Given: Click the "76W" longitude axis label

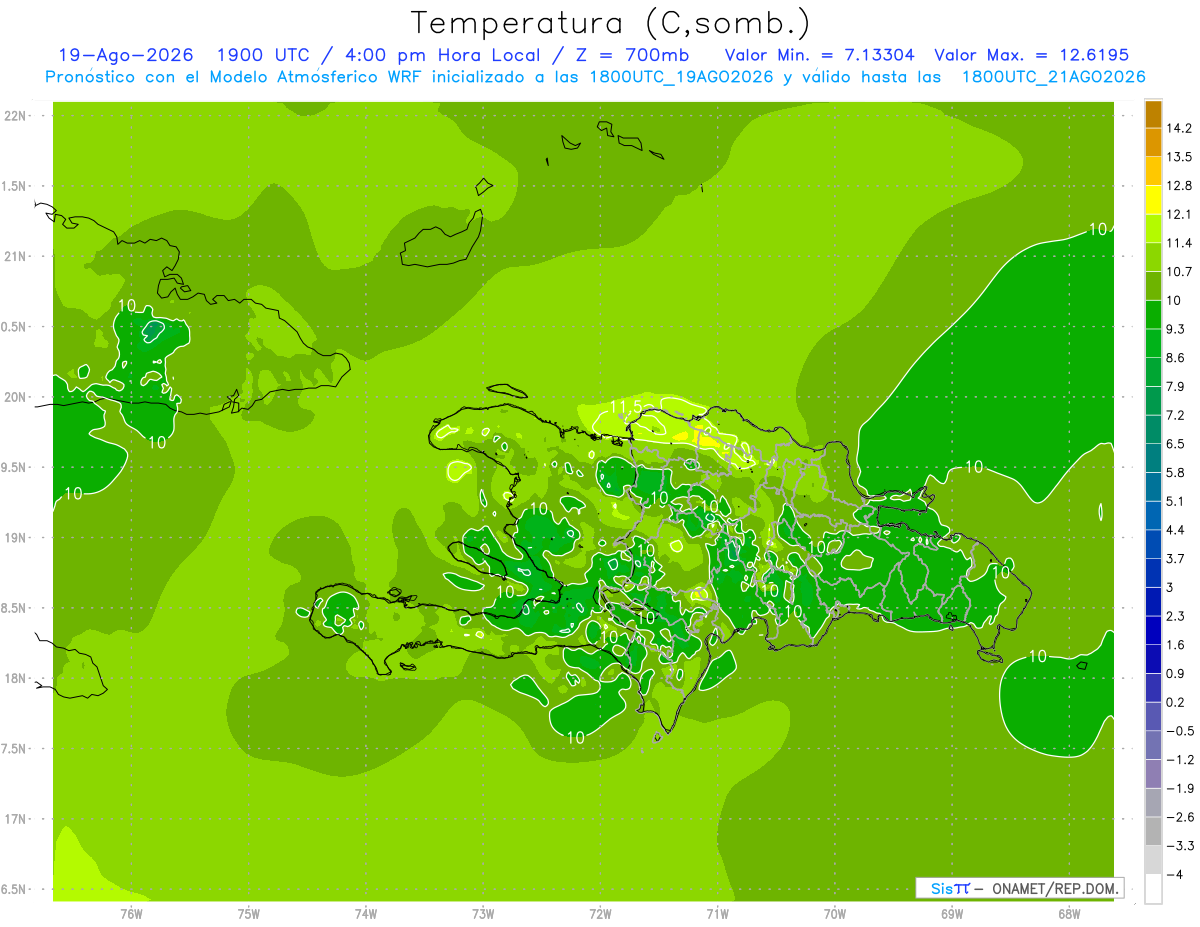Looking at the screenshot, I should coord(131,913).
